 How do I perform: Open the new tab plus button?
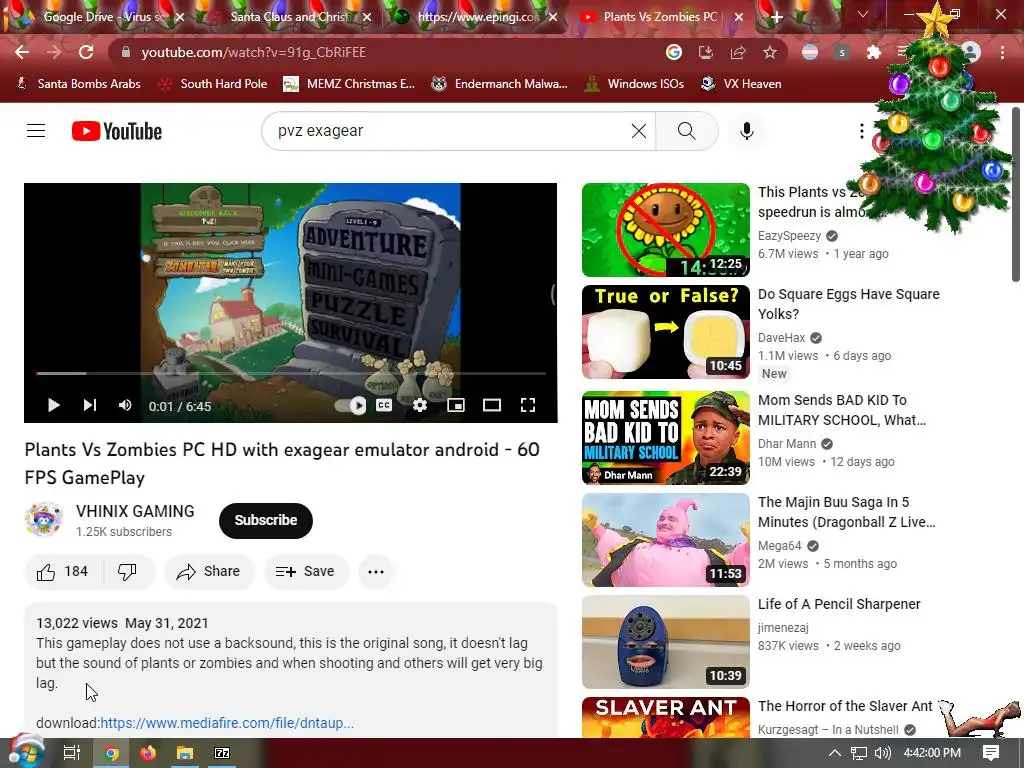coord(776,17)
